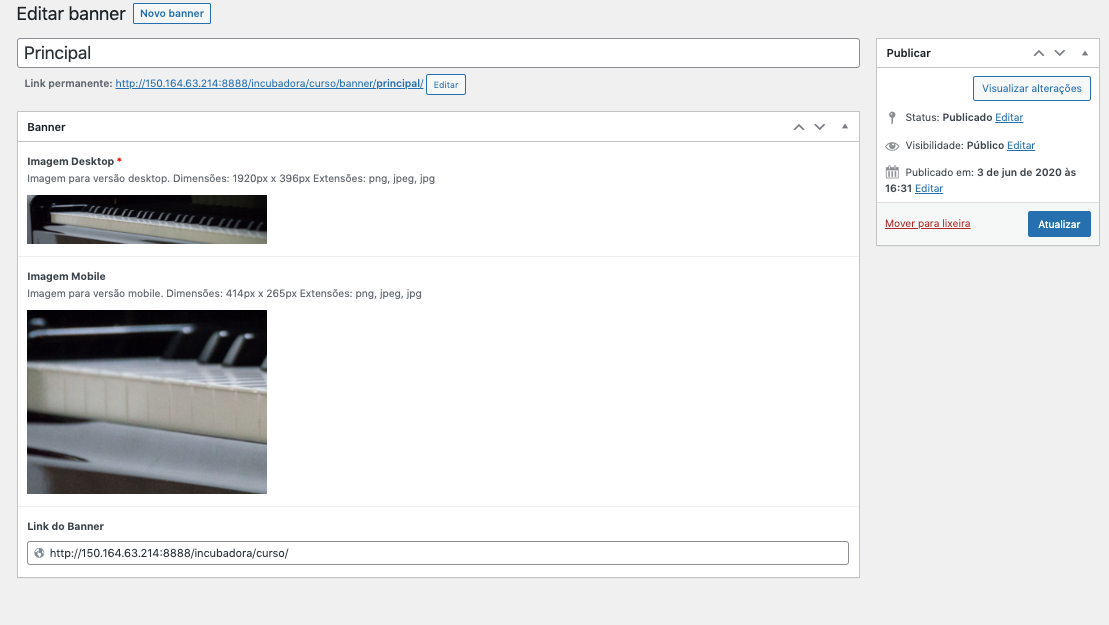The image size is (1109, 625).
Task: Click the move-down chevron in Banner panel
Action: tap(820, 127)
